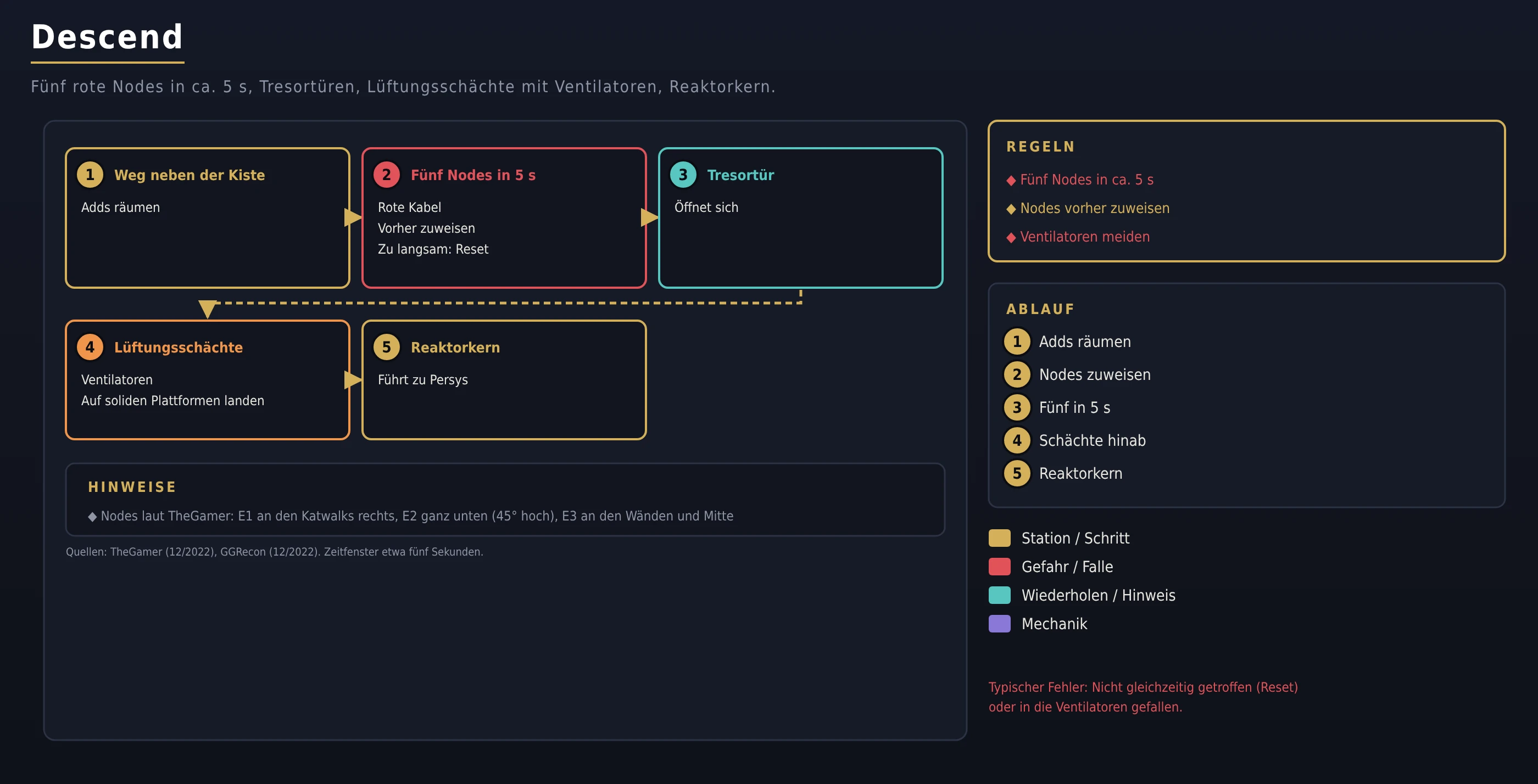Click step 5 badge on Reaktorkern card
1538x784 pixels.
coord(386,347)
